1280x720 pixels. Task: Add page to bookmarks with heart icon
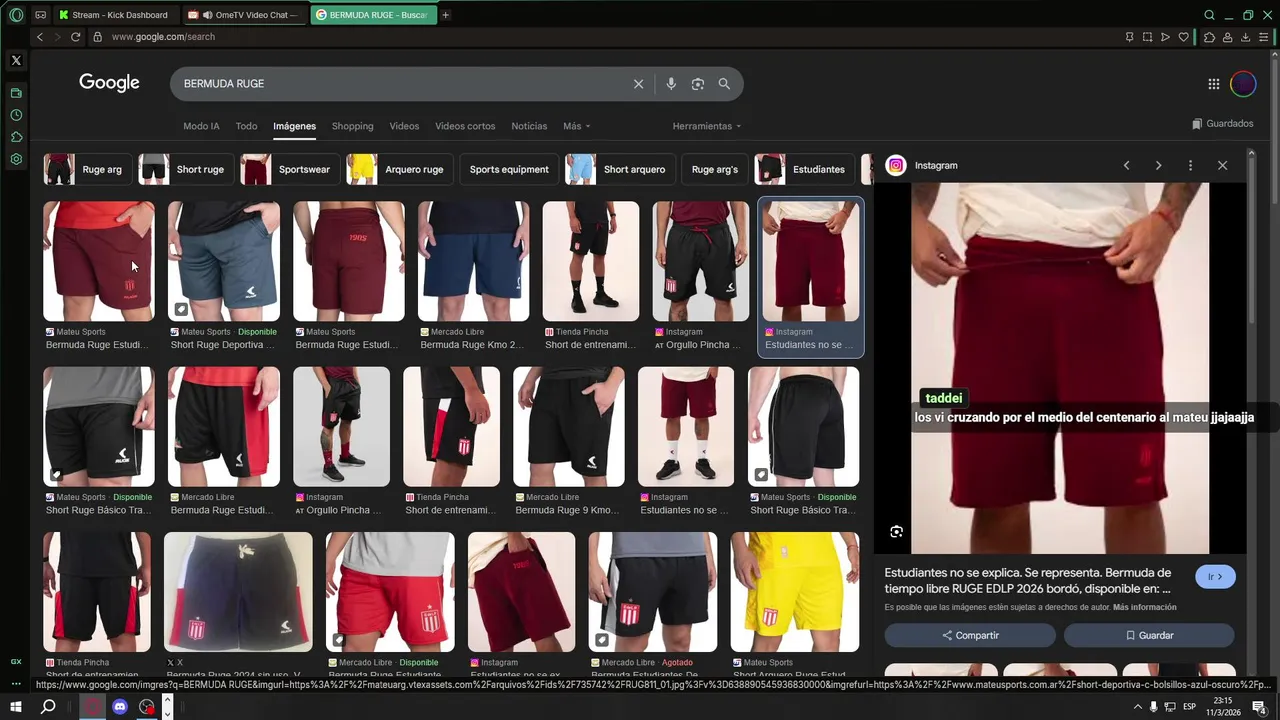[x=1184, y=37]
